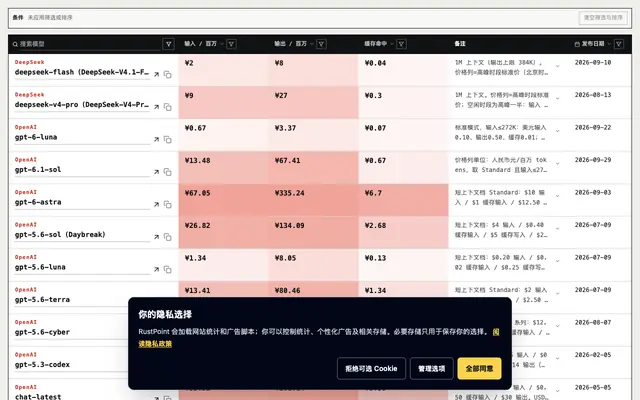This screenshot has width=640, height=400.
Task: Open filter for 输出 / 百万 column
Action: [321, 44]
